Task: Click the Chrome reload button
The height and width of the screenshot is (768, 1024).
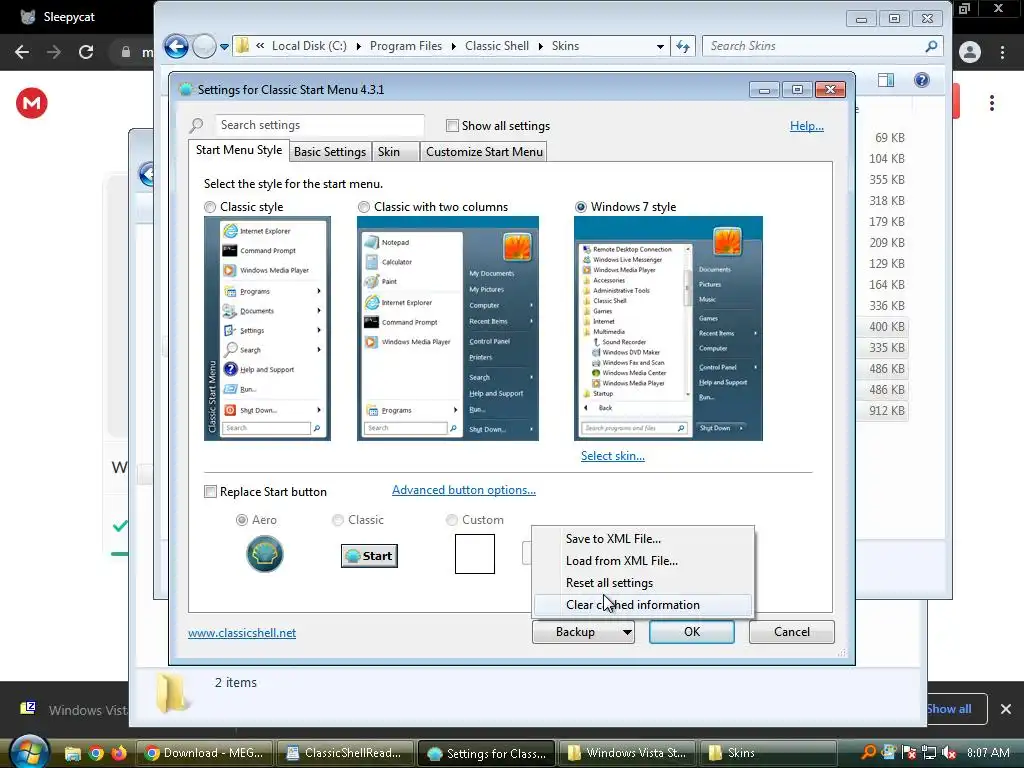Action: pyautogui.click(x=86, y=52)
